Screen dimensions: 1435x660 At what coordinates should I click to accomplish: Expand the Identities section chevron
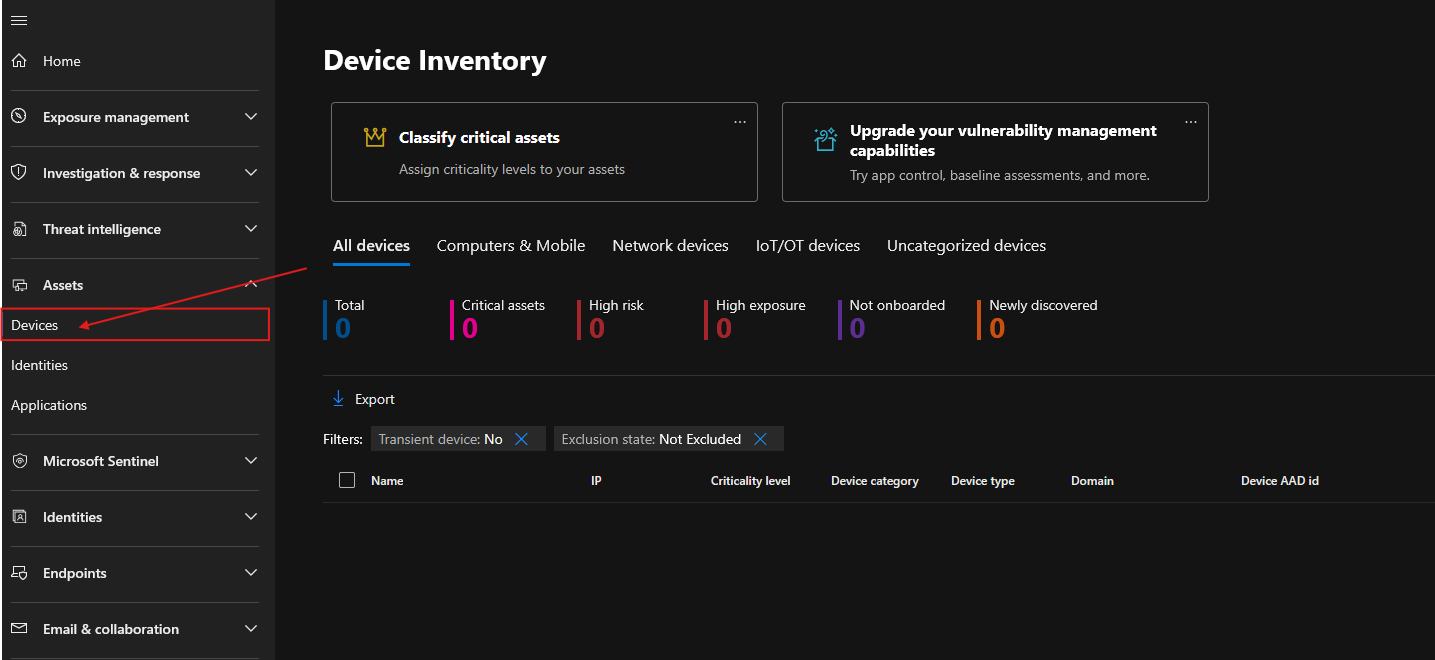pyautogui.click(x=251, y=517)
